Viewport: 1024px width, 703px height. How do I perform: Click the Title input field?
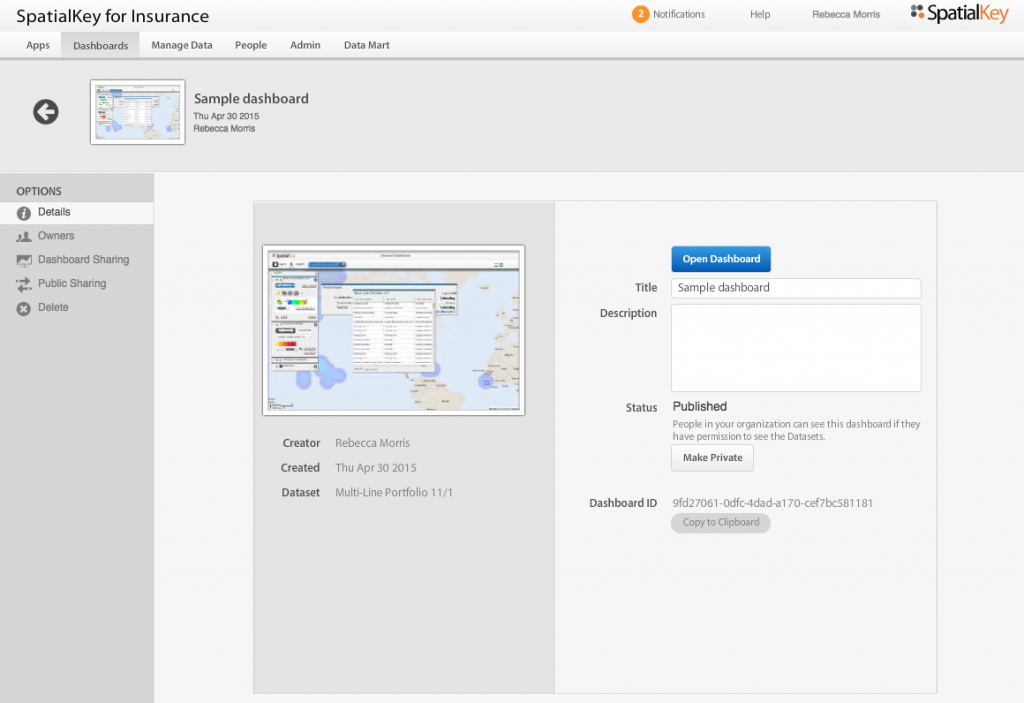coord(796,288)
